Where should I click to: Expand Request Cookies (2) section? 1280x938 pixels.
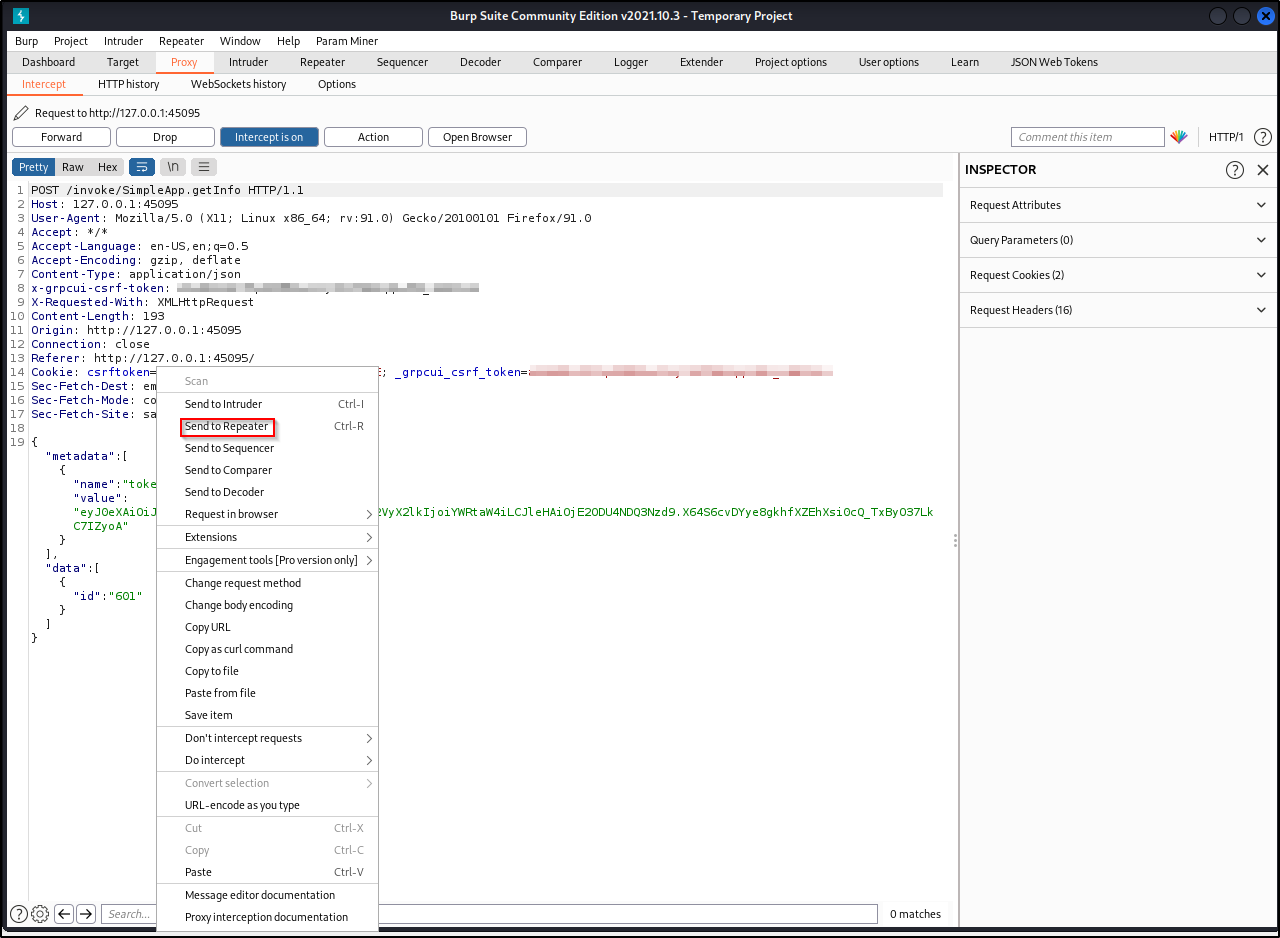1119,275
